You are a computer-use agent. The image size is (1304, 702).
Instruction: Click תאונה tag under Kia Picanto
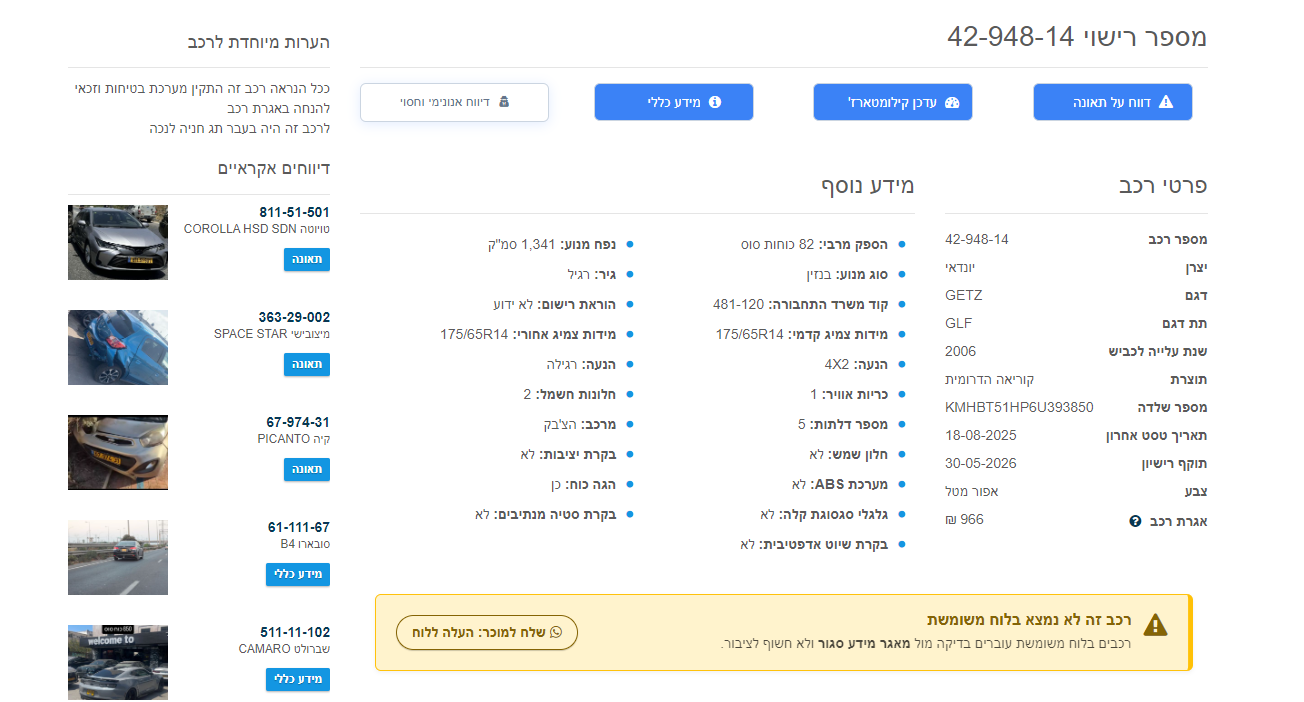pyautogui.click(x=306, y=470)
